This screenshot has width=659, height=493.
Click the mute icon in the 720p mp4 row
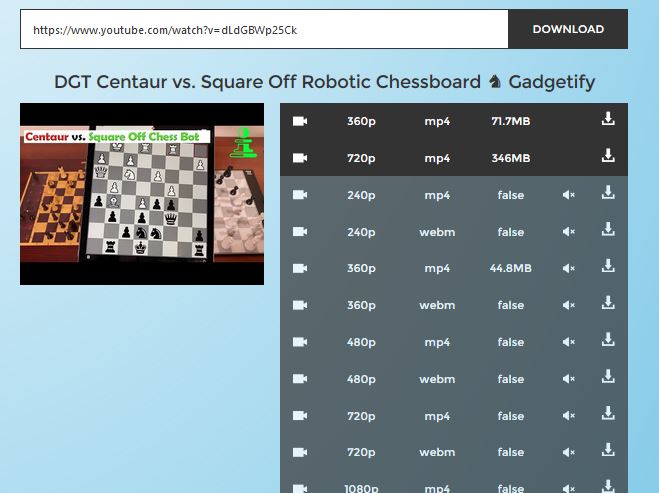pyautogui.click(x=569, y=416)
